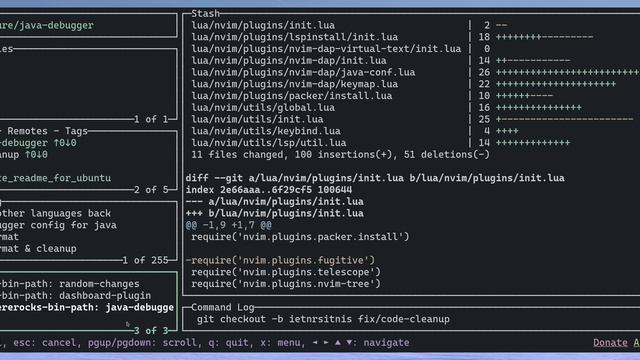Click the '1 of 1' files counter
Image resolution: width=640 pixels, height=360 pixels.
click(151, 120)
